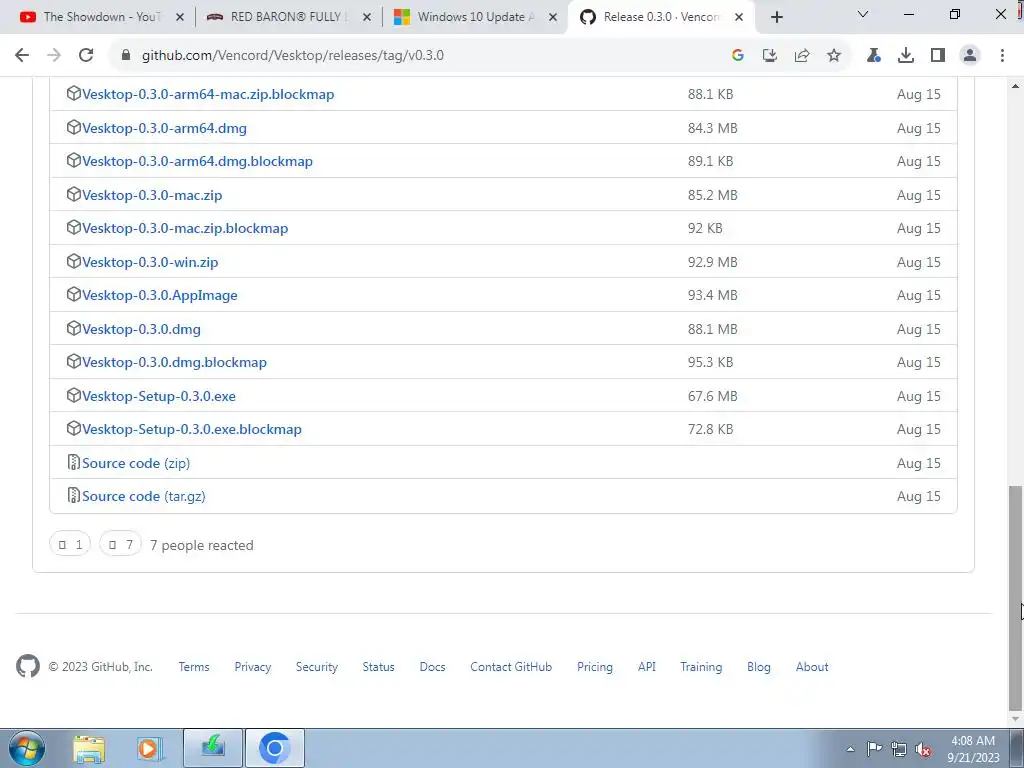Open the Training footer link
The height and width of the screenshot is (768, 1024).
[701, 667]
